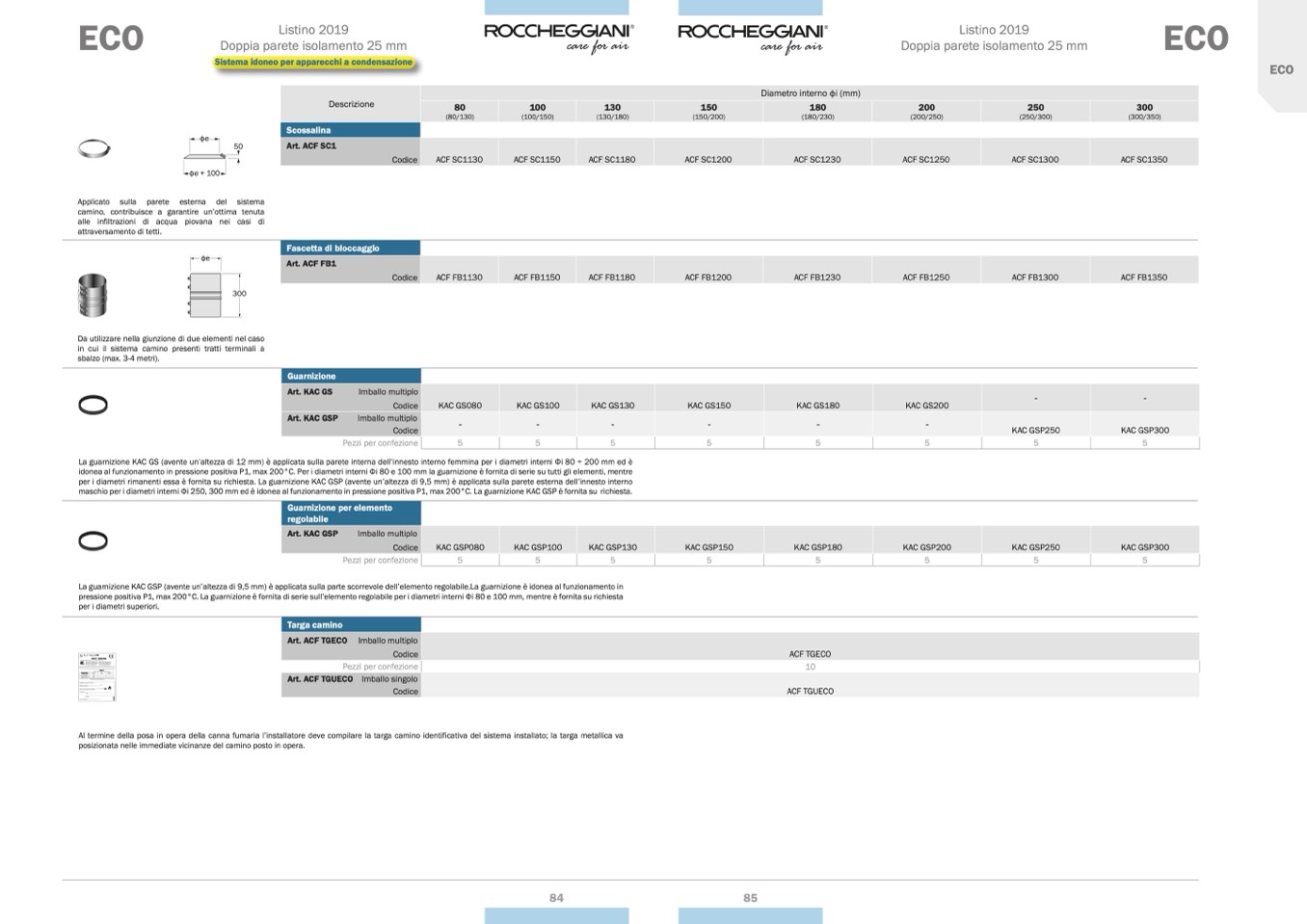Screen dimensions: 1307x924
Task: Select the Fascetta di bloccaggio clamp photo
Action: pyautogui.click(x=93, y=295)
